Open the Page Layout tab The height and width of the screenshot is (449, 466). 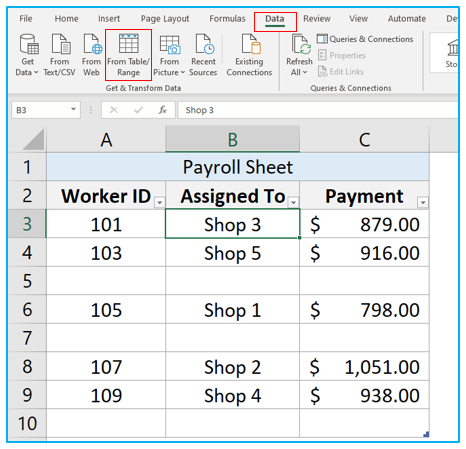tap(165, 19)
